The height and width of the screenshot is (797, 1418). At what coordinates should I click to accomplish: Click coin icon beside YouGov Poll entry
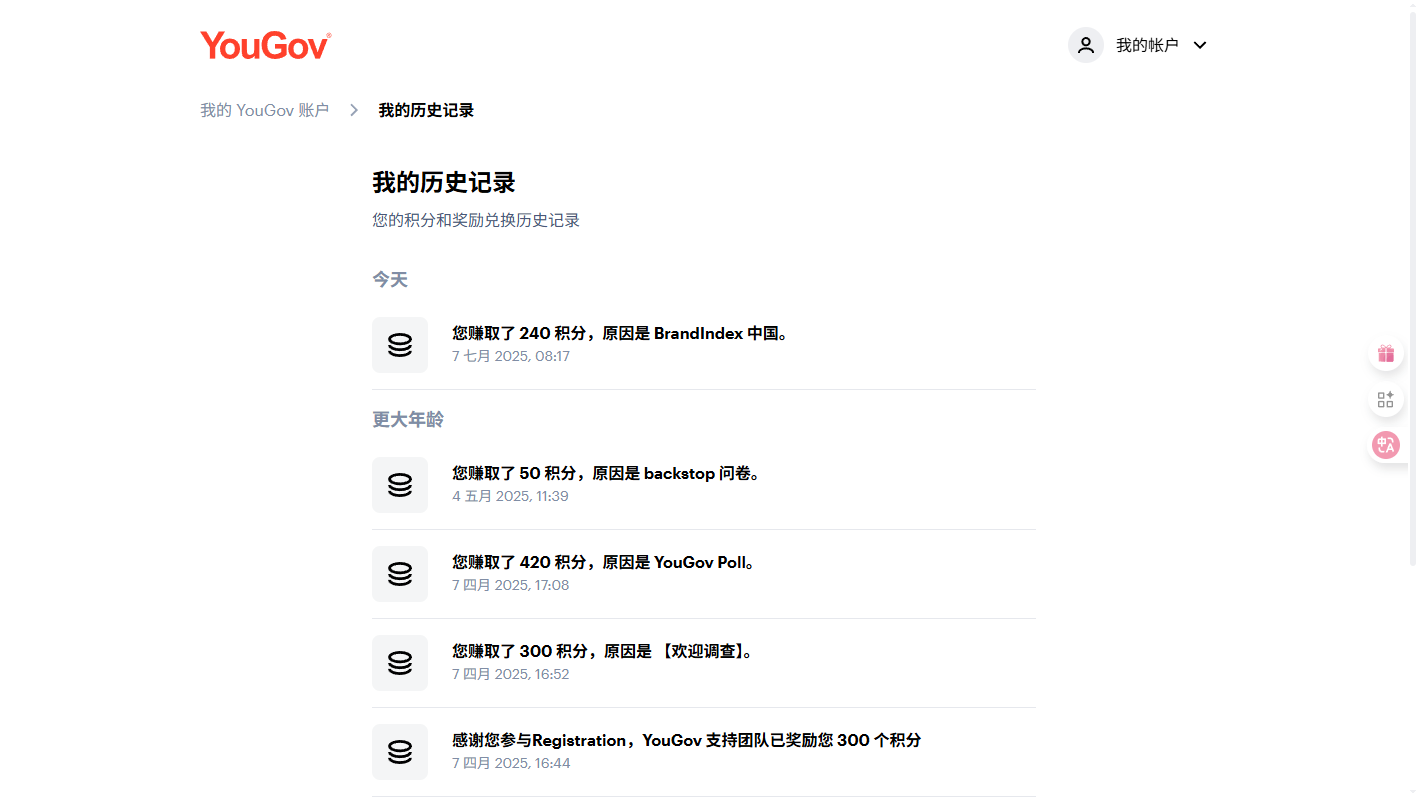[400, 574]
